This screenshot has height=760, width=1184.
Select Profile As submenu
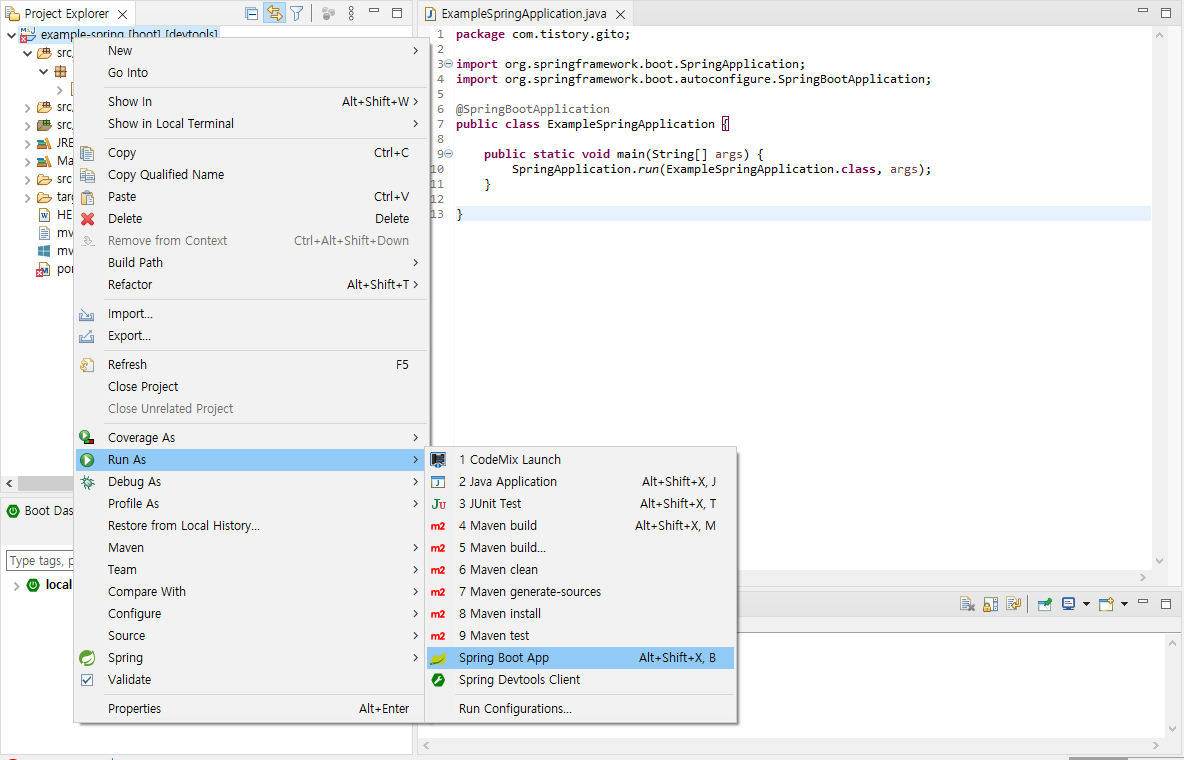(251, 504)
